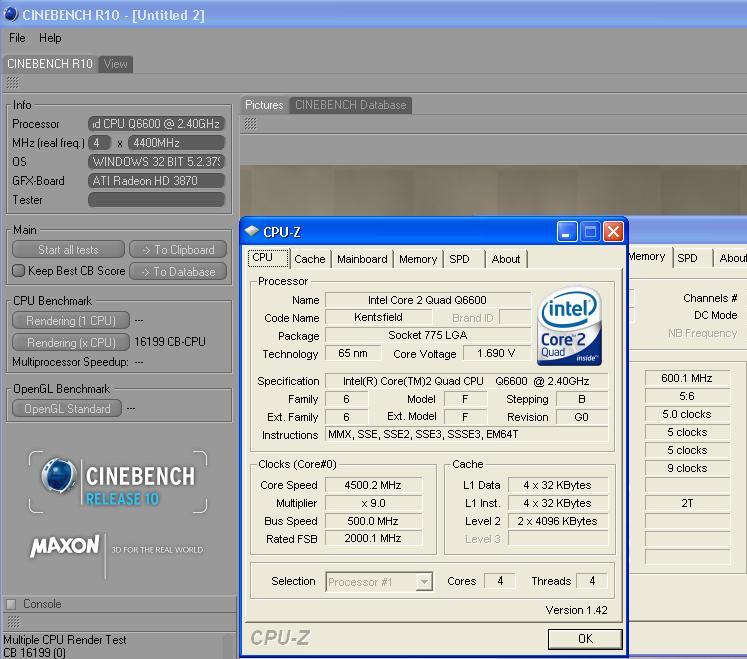The height and width of the screenshot is (659, 747).
Task: Switch to the CINEBENCH R10 tab
Action: pos(50,64)
